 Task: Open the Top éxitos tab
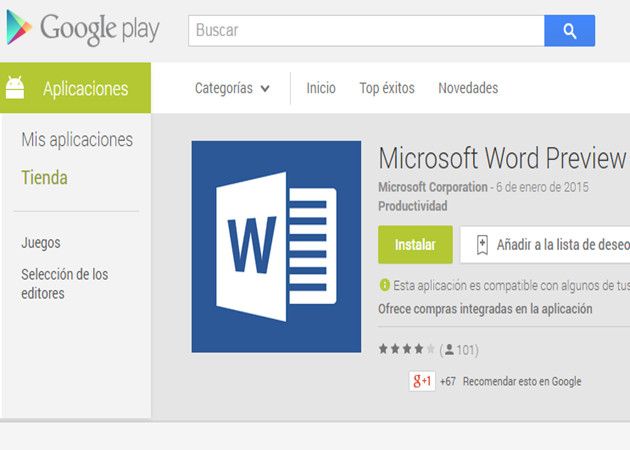387,88
